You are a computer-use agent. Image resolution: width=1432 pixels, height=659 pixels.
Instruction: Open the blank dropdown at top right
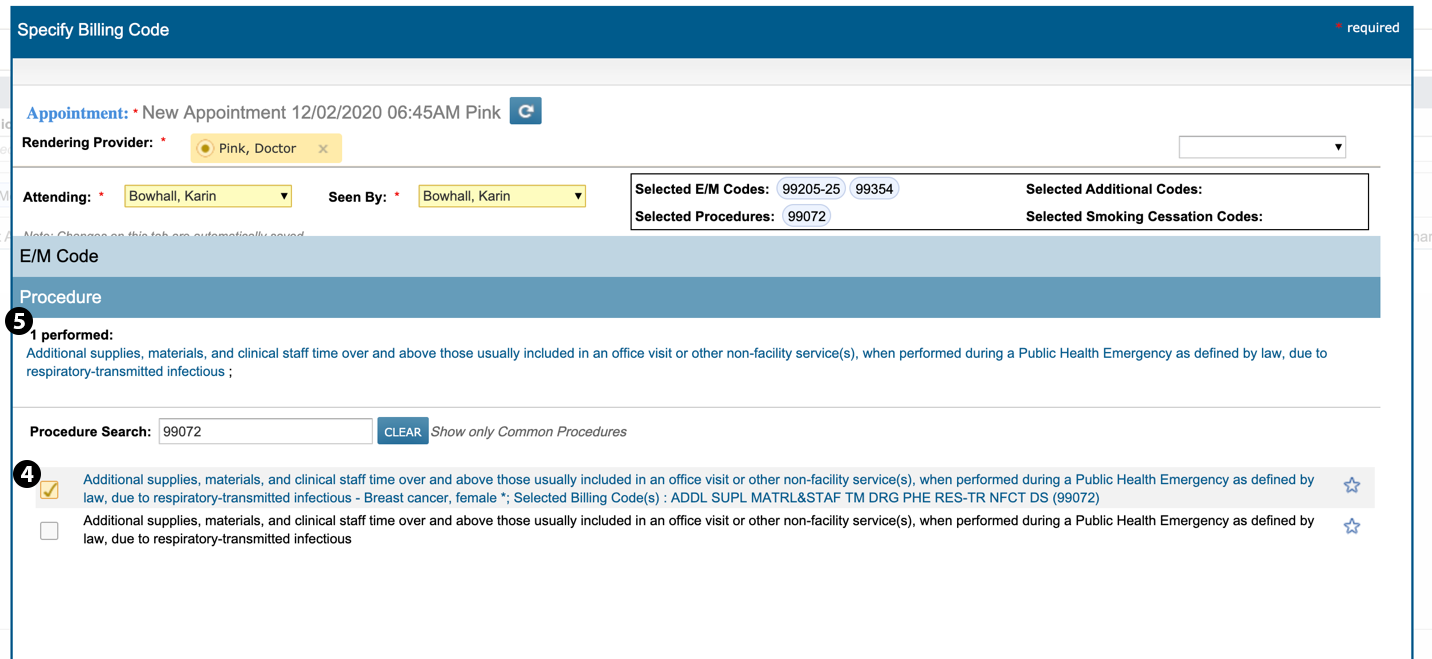click(x=1262, y=147)
